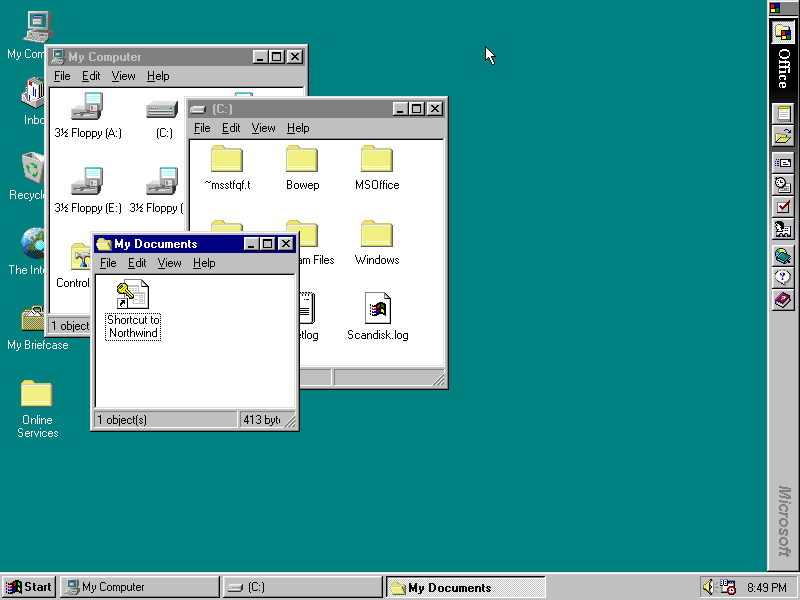Viewport: 800px width, 600px height.
Task: Open View menu in My Documents window
Action: pos(169,263)
